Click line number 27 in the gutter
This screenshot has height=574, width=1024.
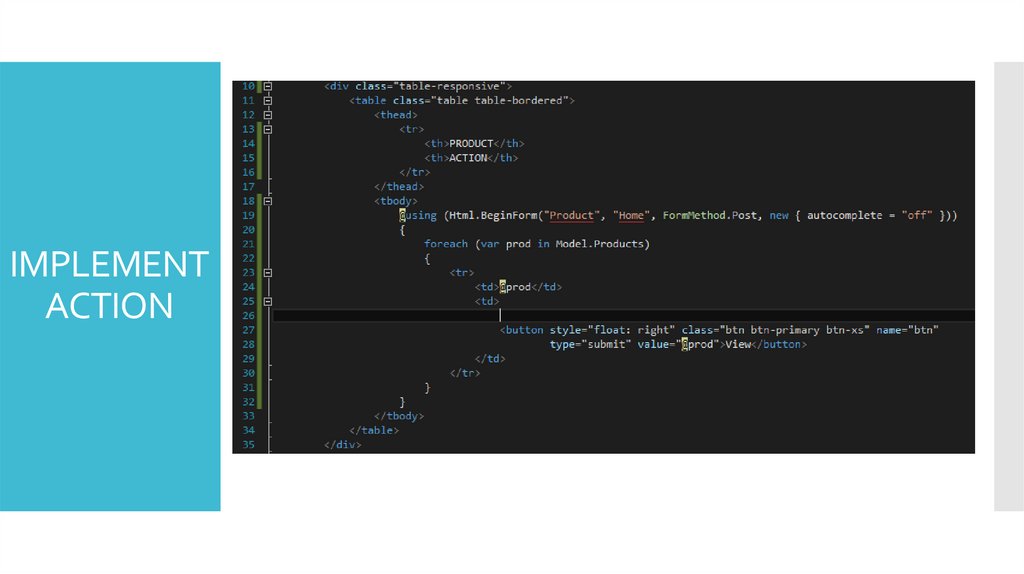[248, 330]
